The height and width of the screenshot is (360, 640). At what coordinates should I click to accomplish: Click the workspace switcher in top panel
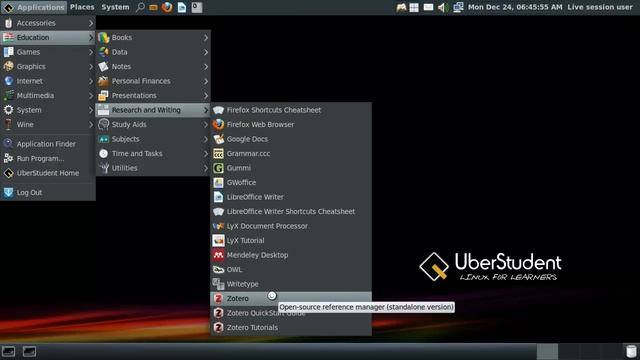[x=414, y=7]
